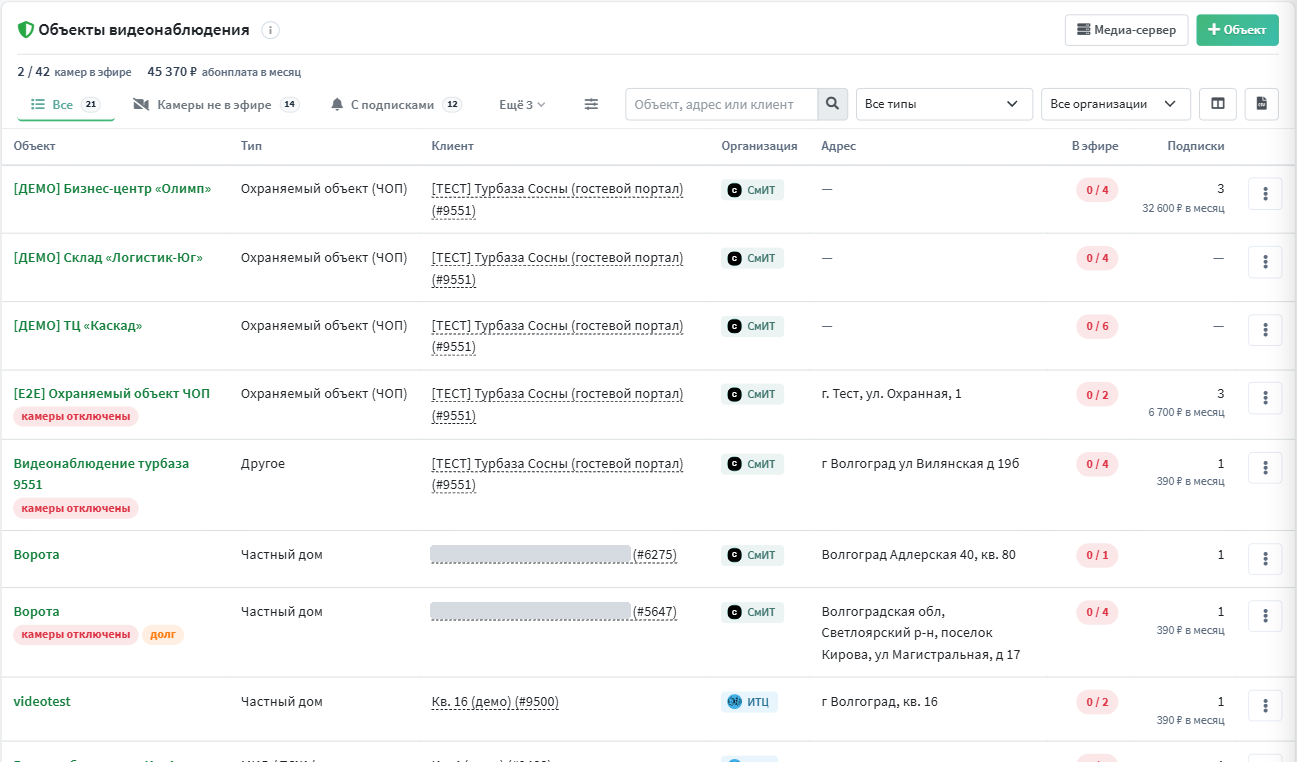Switch to Камеры не в эфире tab
1297x762 pixels.
click(215, 104)
